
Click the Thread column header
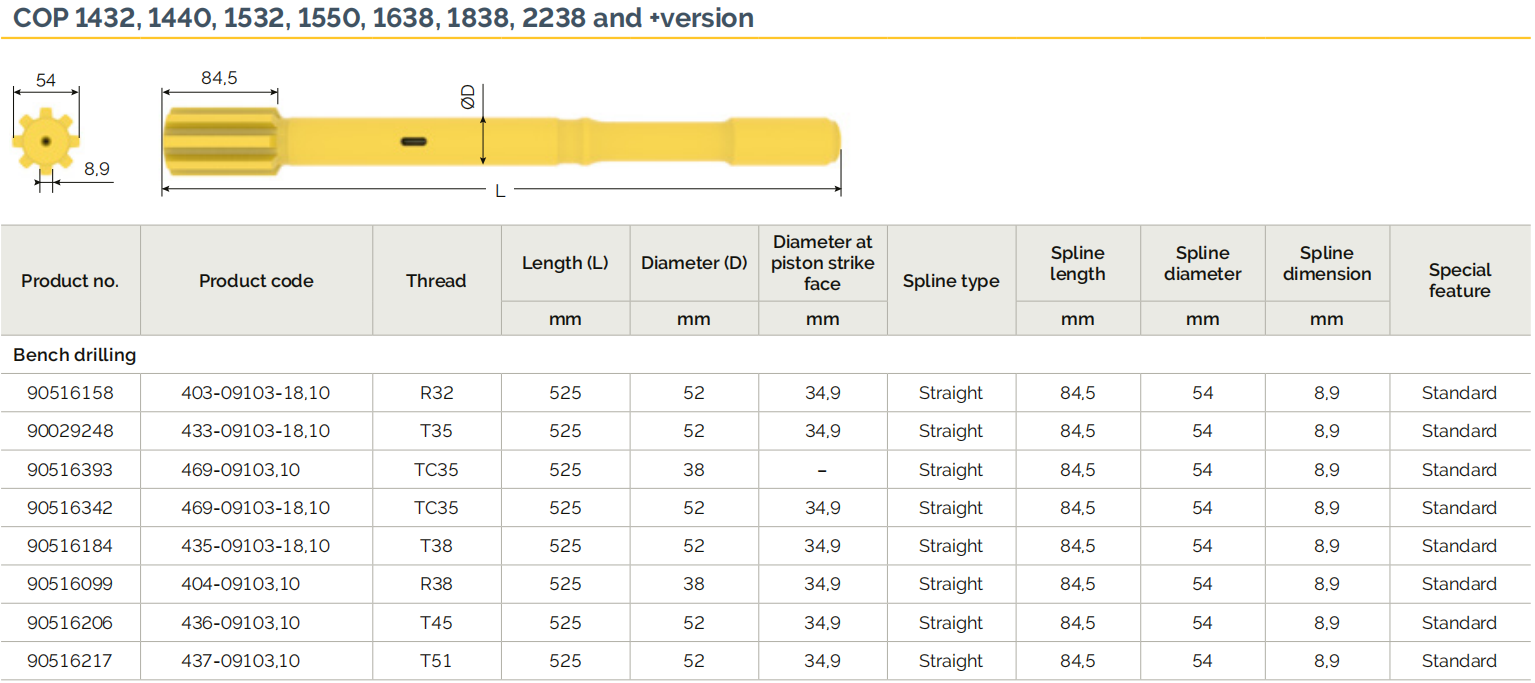[x=436, y=281]
